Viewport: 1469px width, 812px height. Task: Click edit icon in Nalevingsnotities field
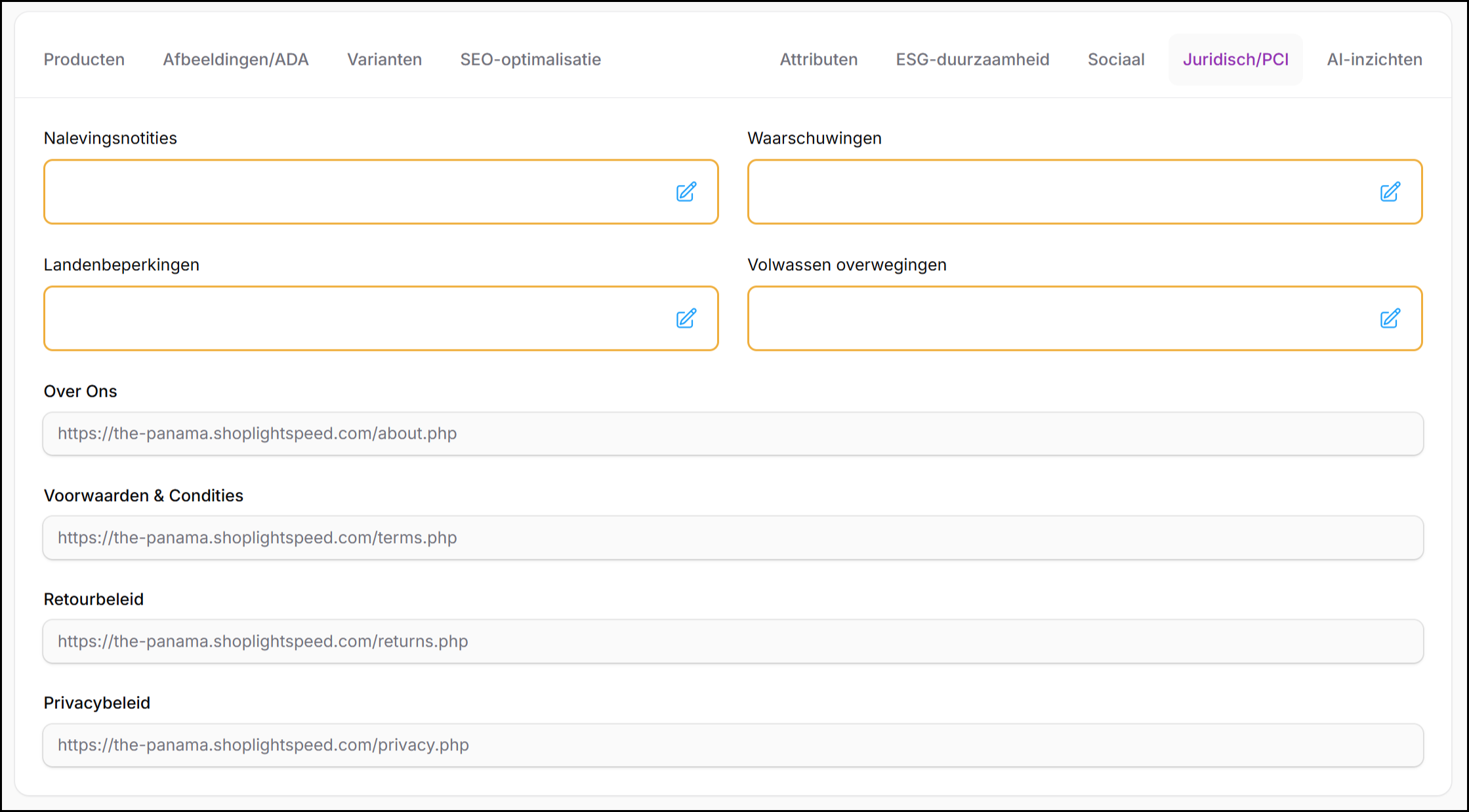click(686, 192)
